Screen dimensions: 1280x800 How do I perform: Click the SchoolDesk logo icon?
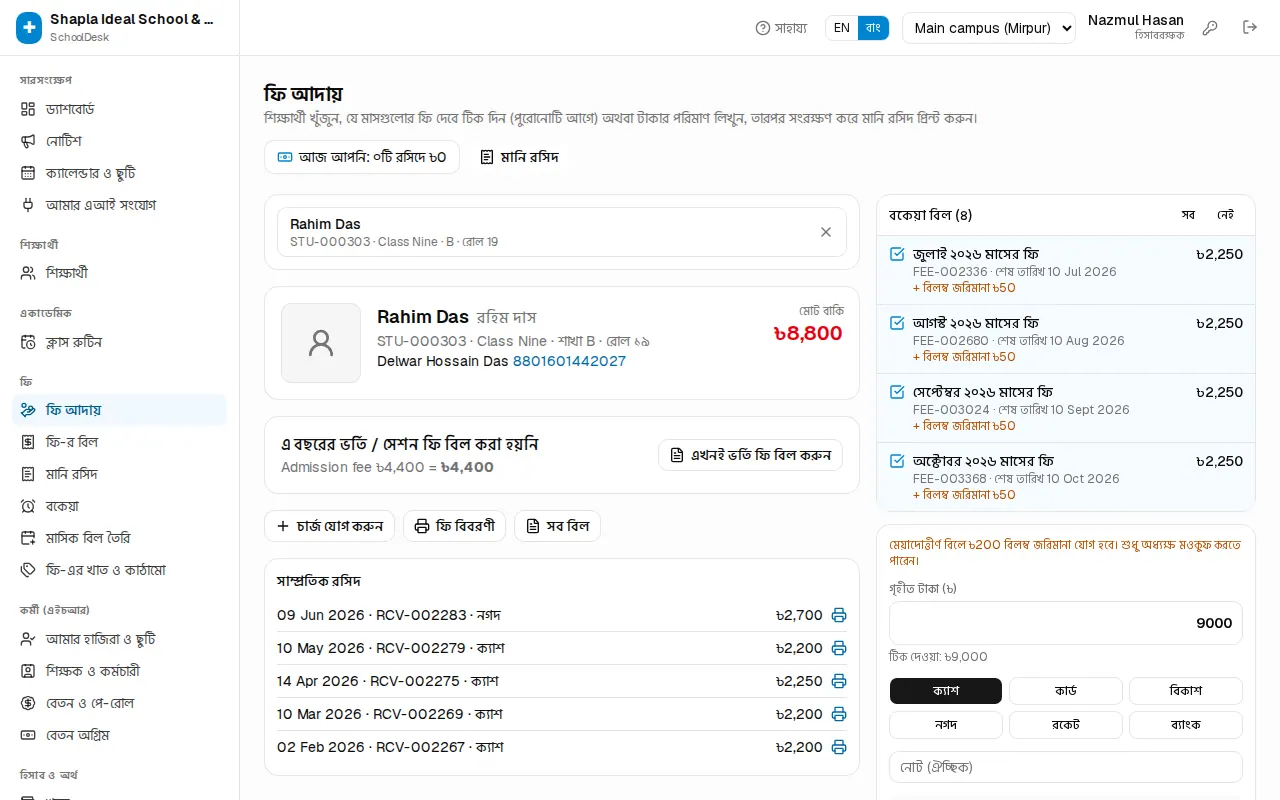(29, 28)
